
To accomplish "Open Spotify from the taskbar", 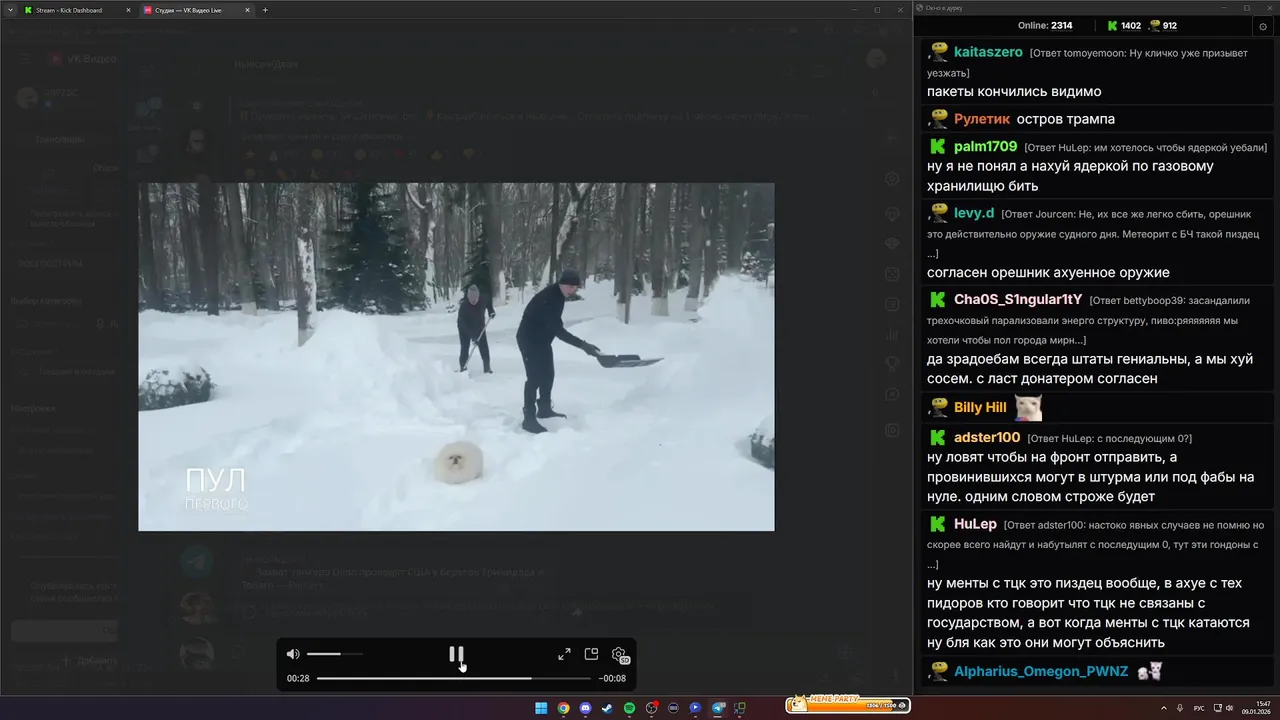I will tap(629, 708).
